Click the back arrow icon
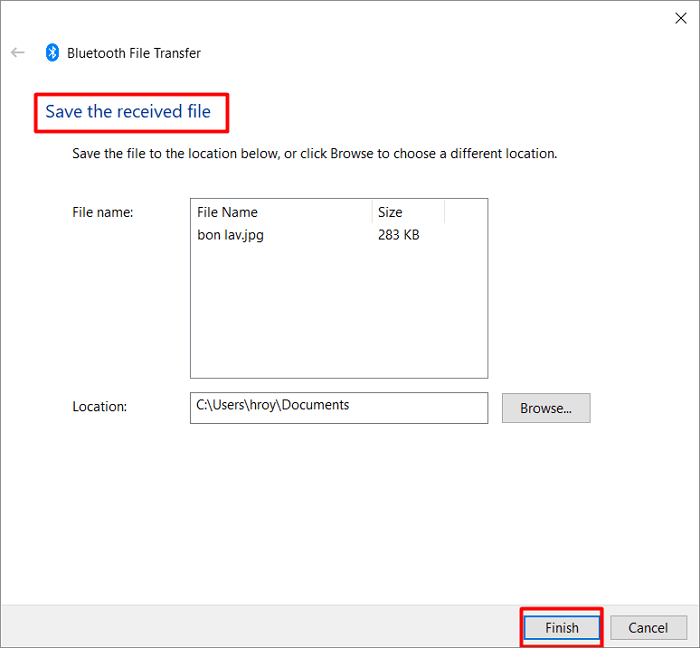The height and width of the screenshot is (648, 700). click(18, 53)
